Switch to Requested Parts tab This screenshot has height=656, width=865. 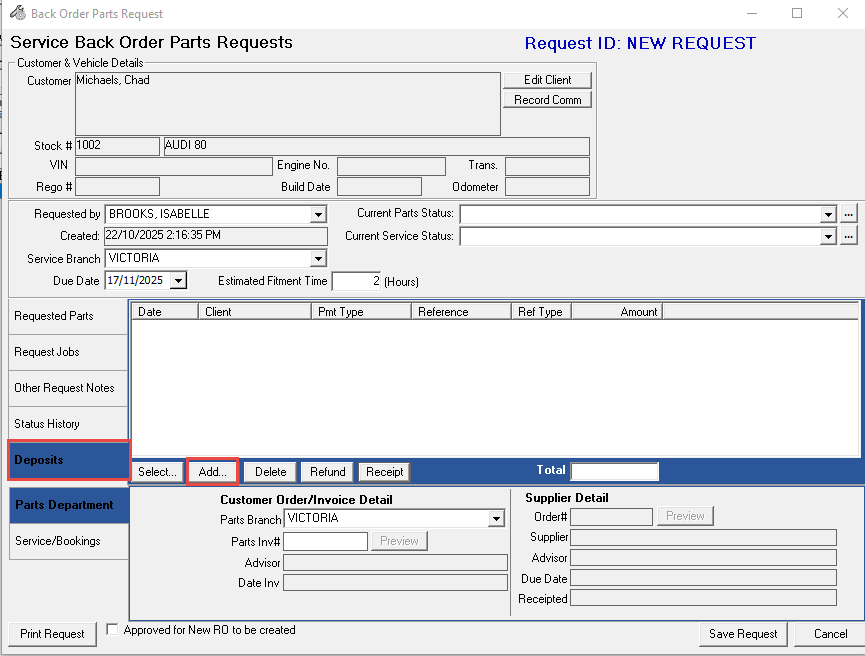(x=67, y=316)
